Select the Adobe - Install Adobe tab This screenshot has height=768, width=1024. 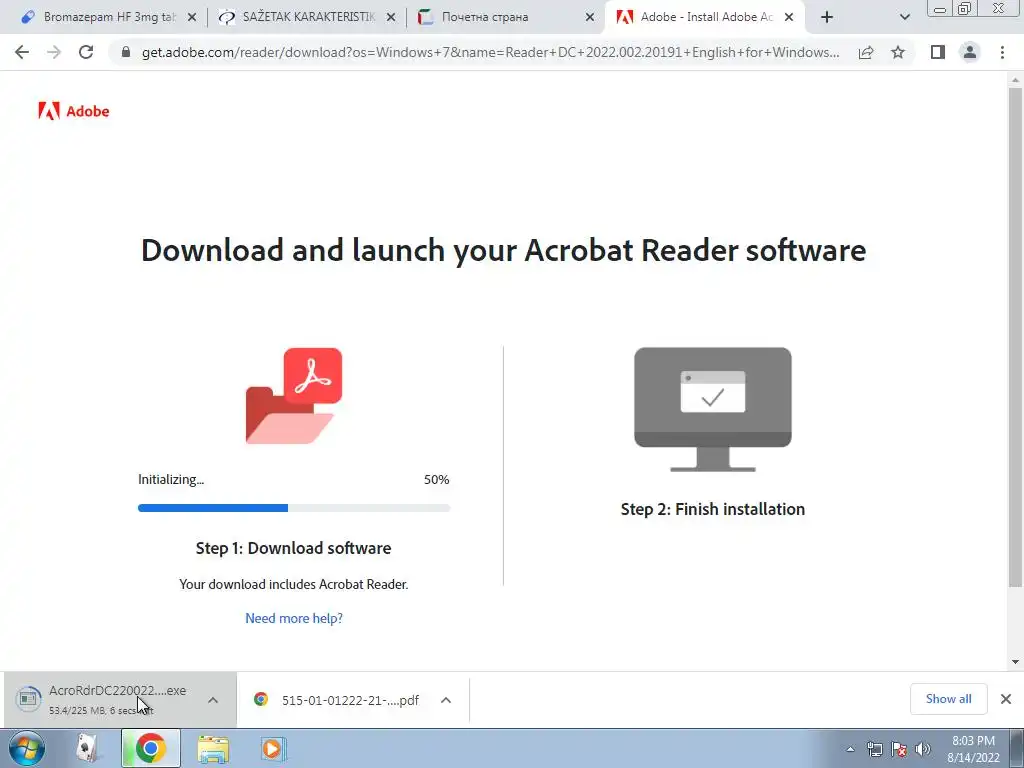click(x=705, y=17)
